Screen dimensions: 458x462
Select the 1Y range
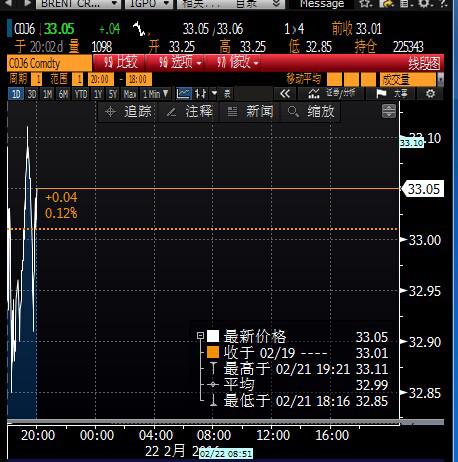coord(98,94)
